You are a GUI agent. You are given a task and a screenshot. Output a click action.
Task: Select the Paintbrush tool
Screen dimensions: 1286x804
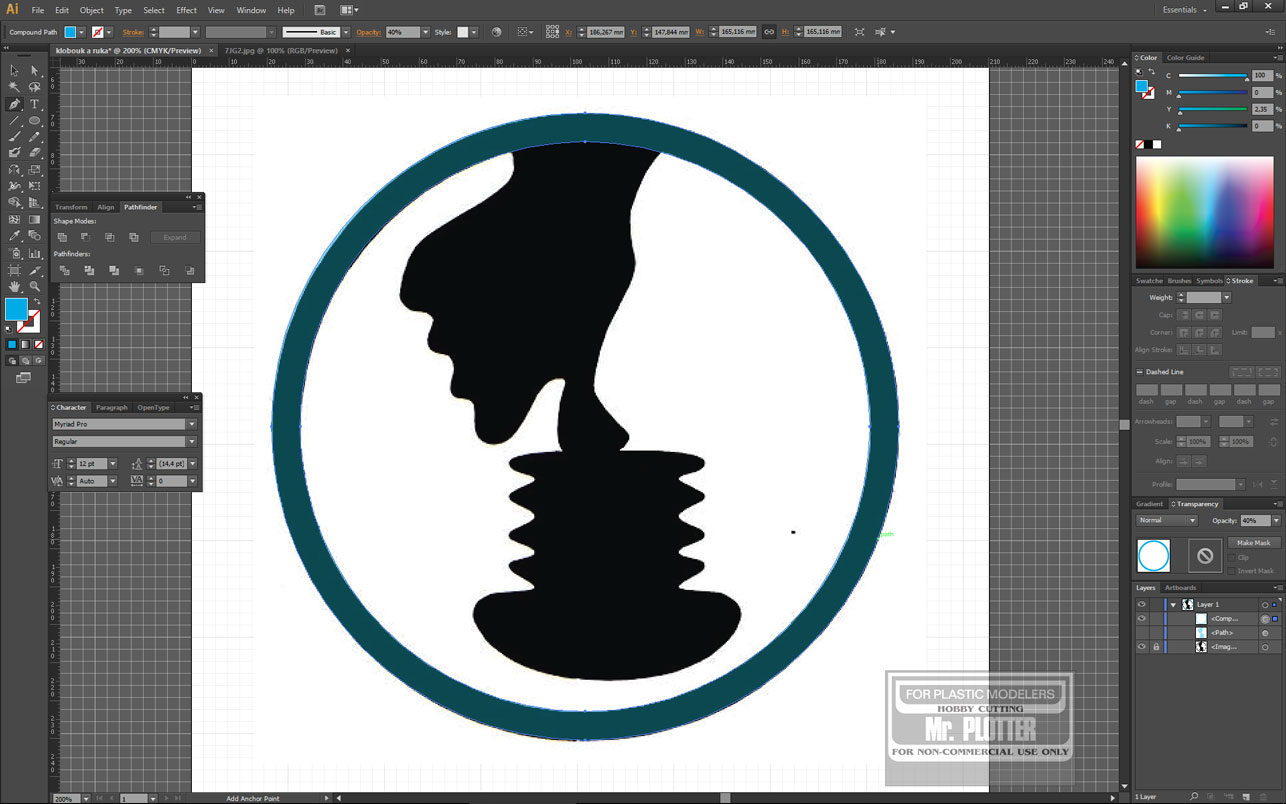14,137
